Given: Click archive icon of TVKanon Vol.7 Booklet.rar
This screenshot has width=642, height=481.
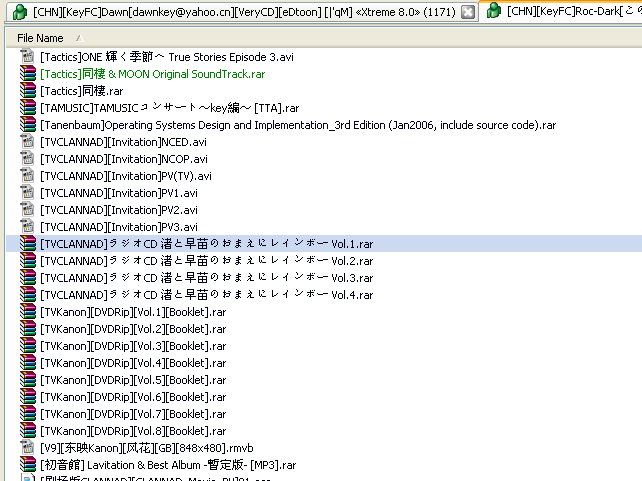Looking at the screenshot, I should (x=27, y=413).
